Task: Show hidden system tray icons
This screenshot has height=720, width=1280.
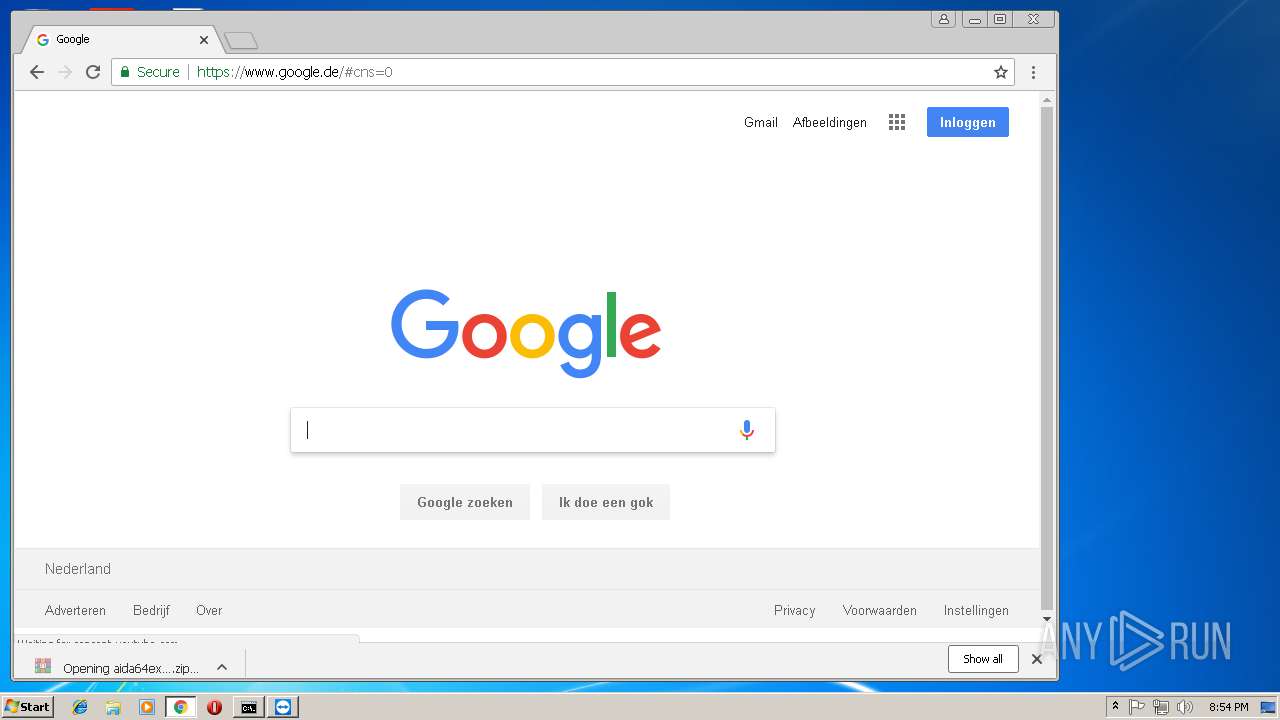Action: (x=1115, y=707)
